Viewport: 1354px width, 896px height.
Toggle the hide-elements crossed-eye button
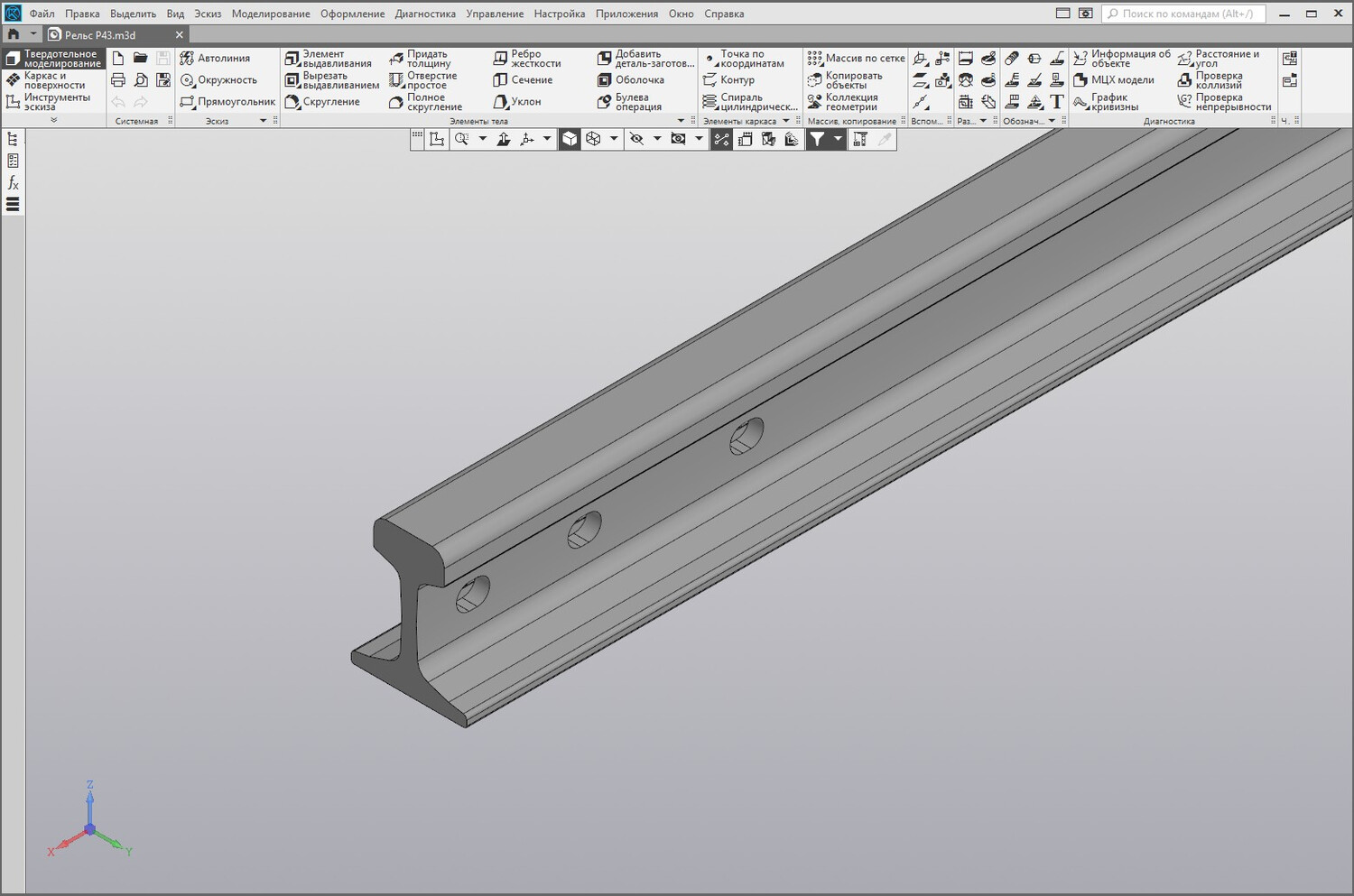pos(636,139)
